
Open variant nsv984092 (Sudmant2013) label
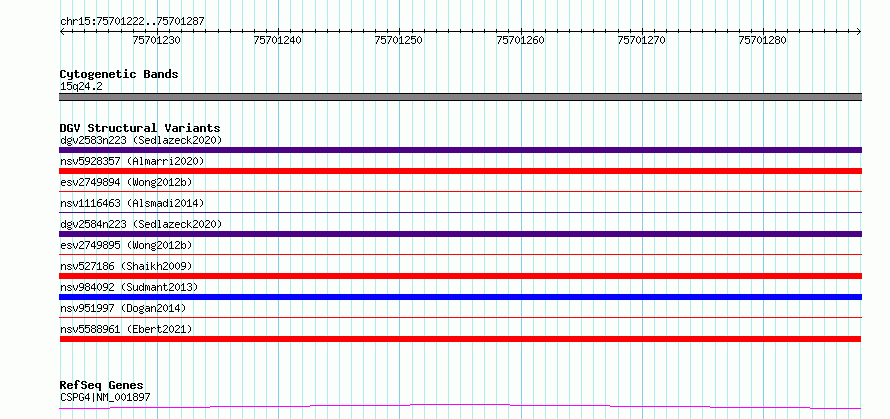[129, 287]
